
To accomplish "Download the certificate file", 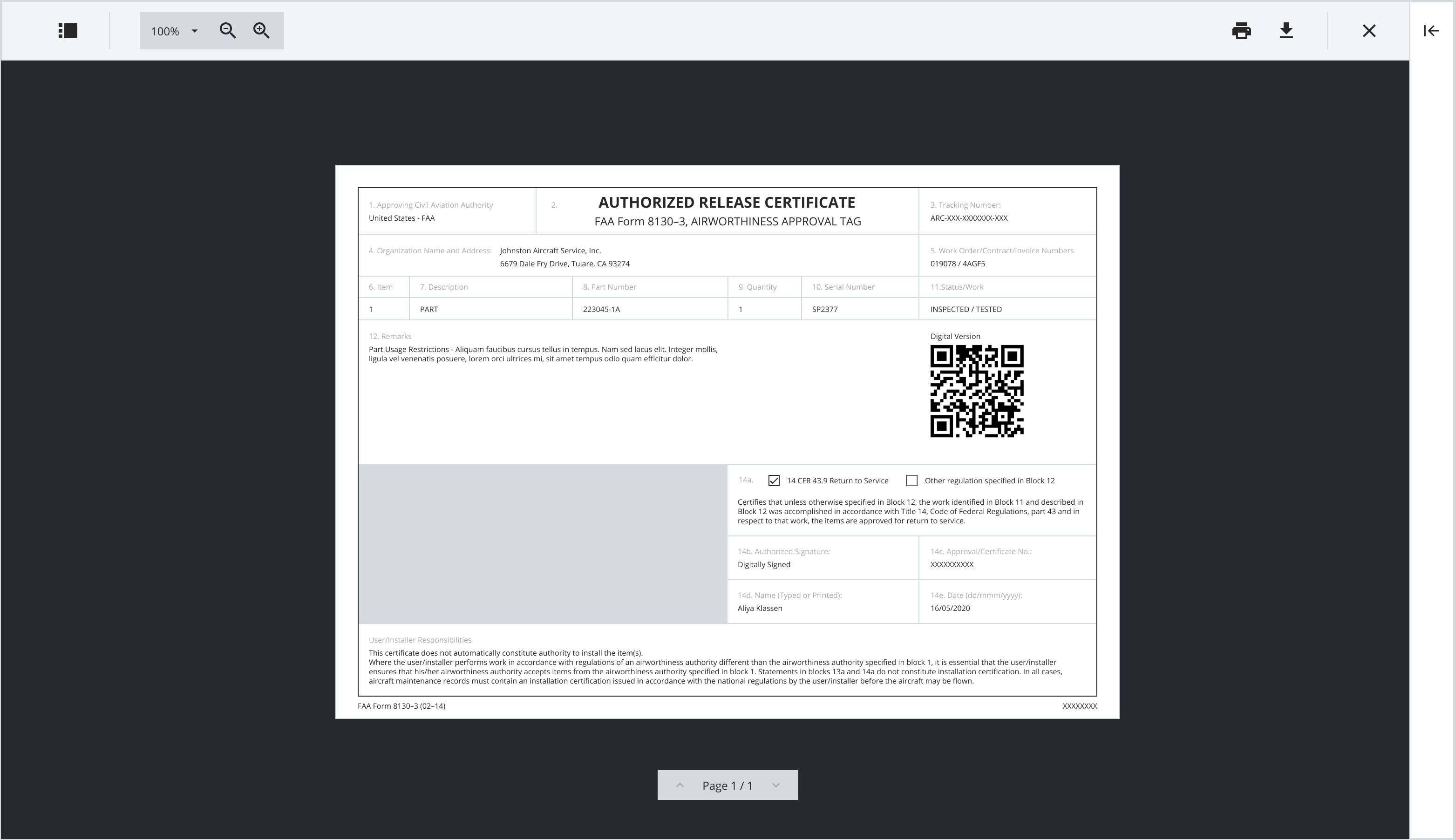I will tap(1286, 31).
